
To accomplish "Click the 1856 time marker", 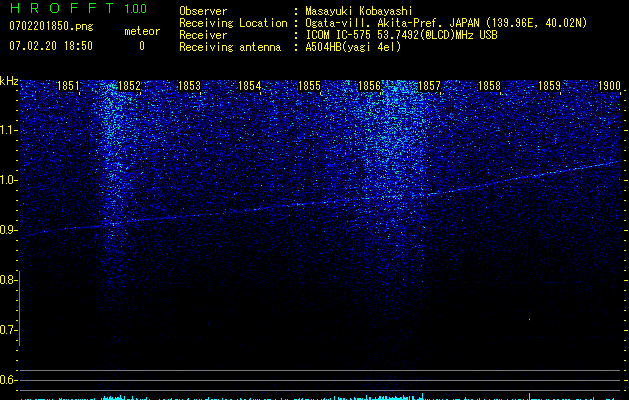I will (369, 86).
